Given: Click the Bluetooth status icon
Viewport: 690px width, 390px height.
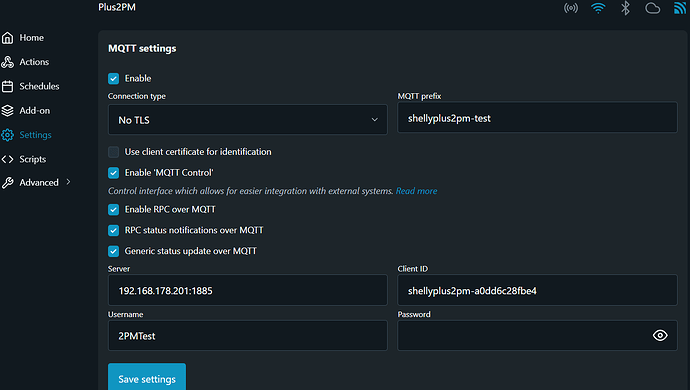Looking at the screenshot, I should pos(625,8).
